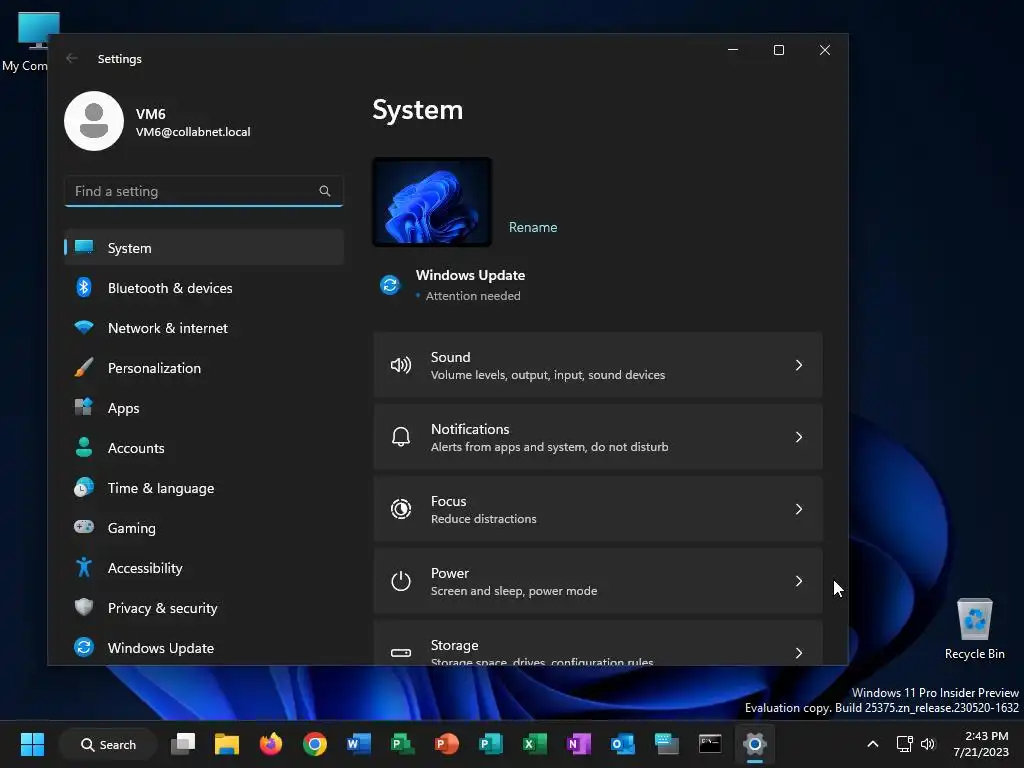Open Microsoft Publisher from taskbar
Viewport: 1024px width, 768px height.
pos(490,744)
